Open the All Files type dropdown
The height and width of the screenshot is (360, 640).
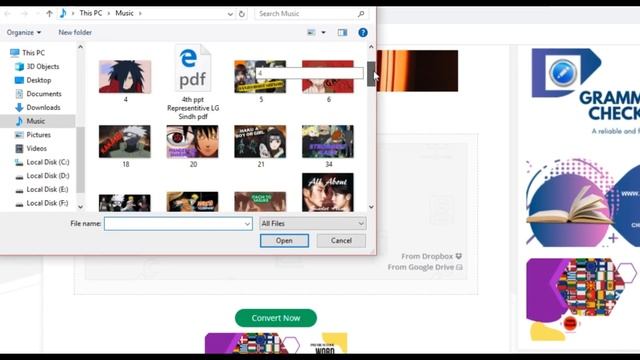click(313, 224)
